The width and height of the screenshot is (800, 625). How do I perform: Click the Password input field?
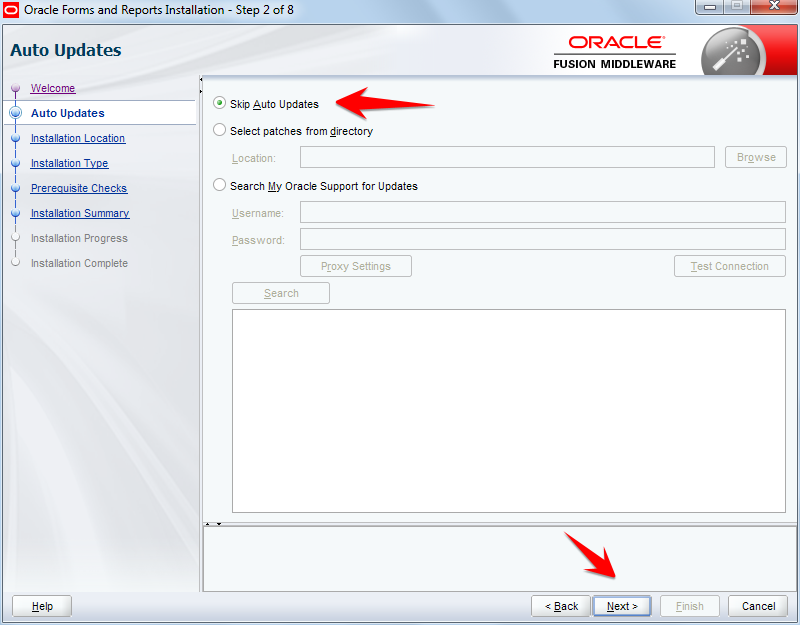pyautogui.click(x=543, y=239)
